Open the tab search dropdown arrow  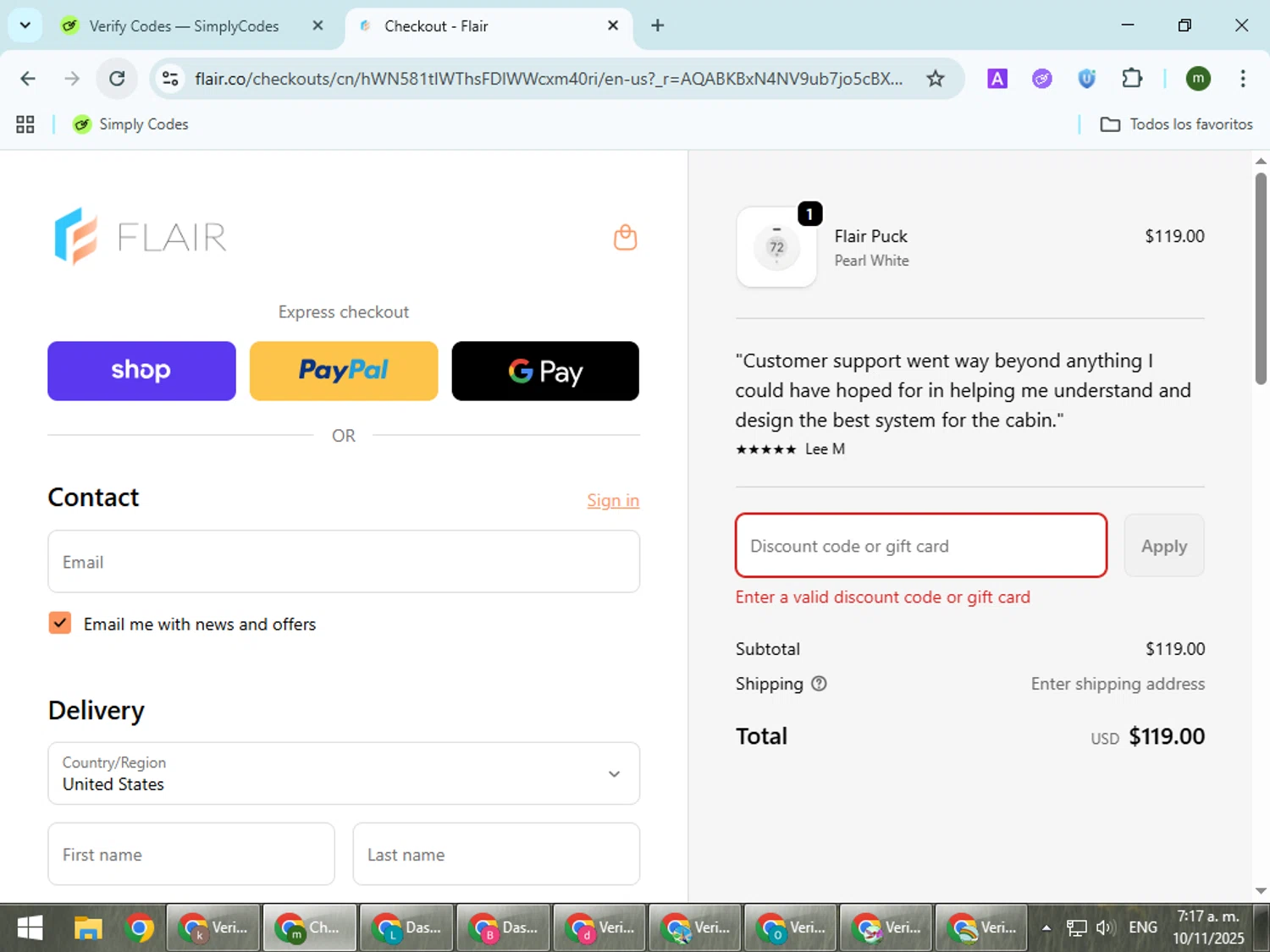[x=25, y=25]
